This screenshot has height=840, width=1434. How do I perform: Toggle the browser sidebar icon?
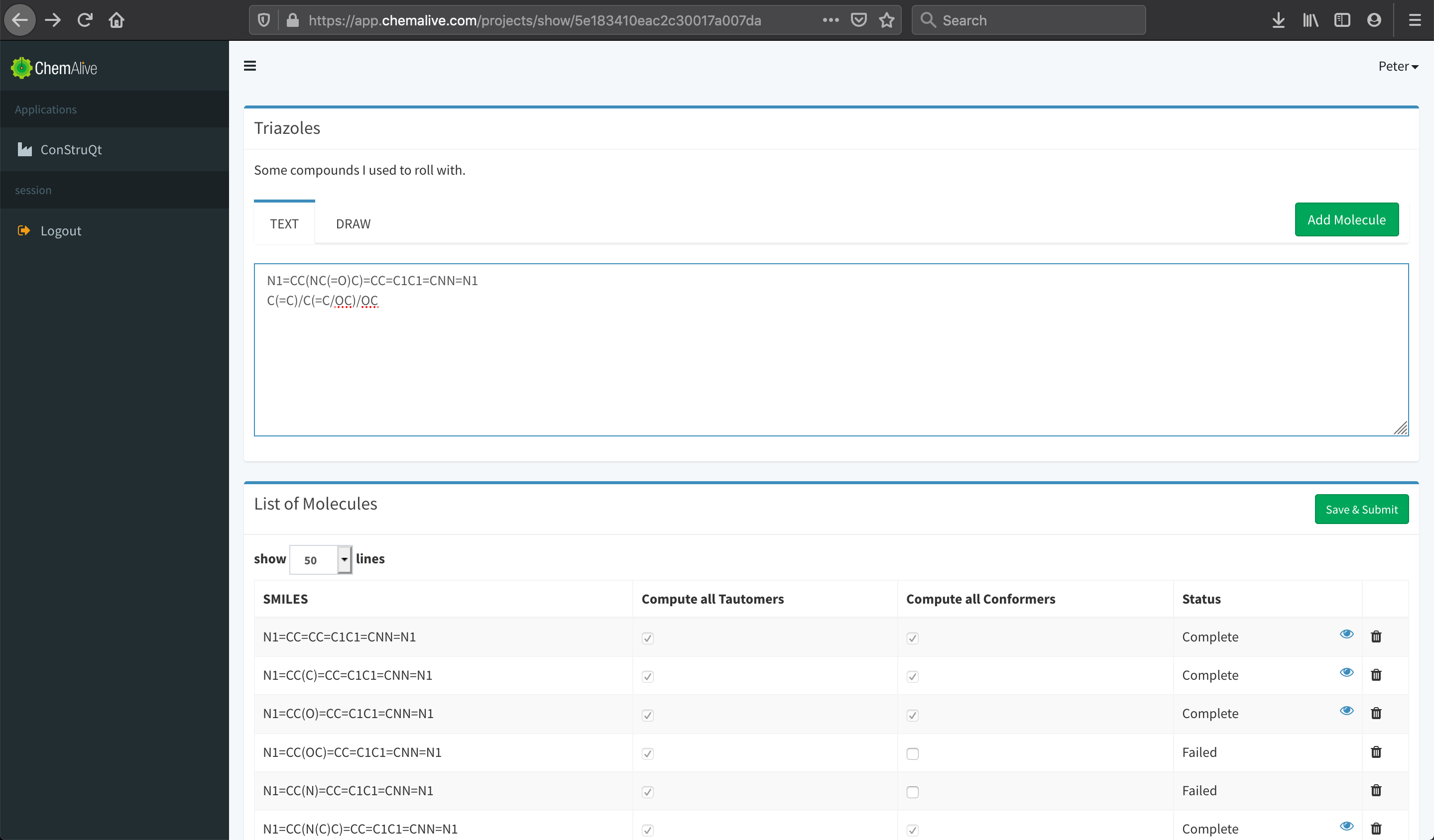(1342, 20)
